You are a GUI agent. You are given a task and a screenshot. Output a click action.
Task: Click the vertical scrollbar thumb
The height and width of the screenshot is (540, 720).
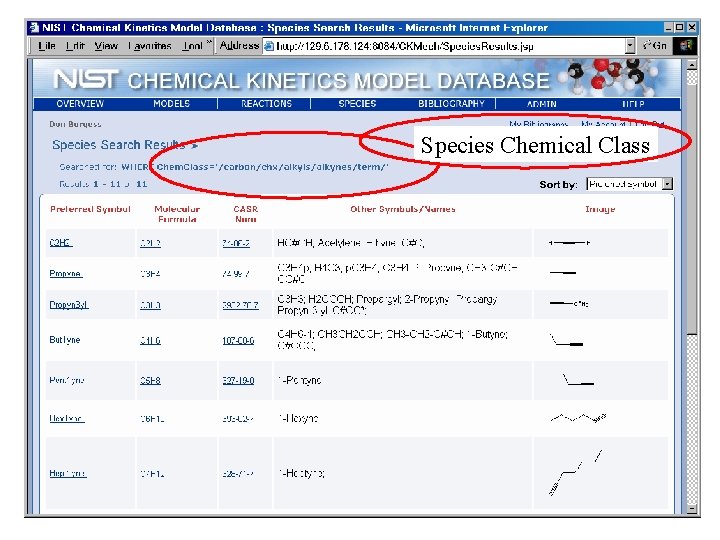coord(692,209)
